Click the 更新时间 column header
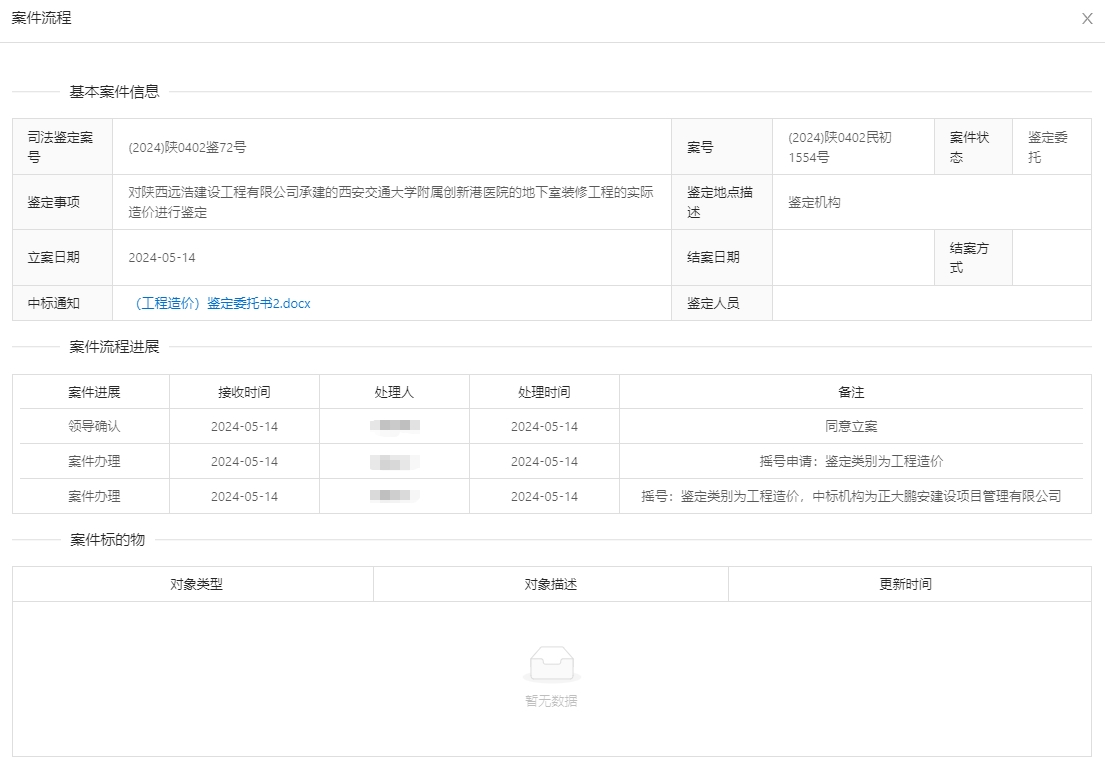The image size is (1105, 768). pos(905,584)
